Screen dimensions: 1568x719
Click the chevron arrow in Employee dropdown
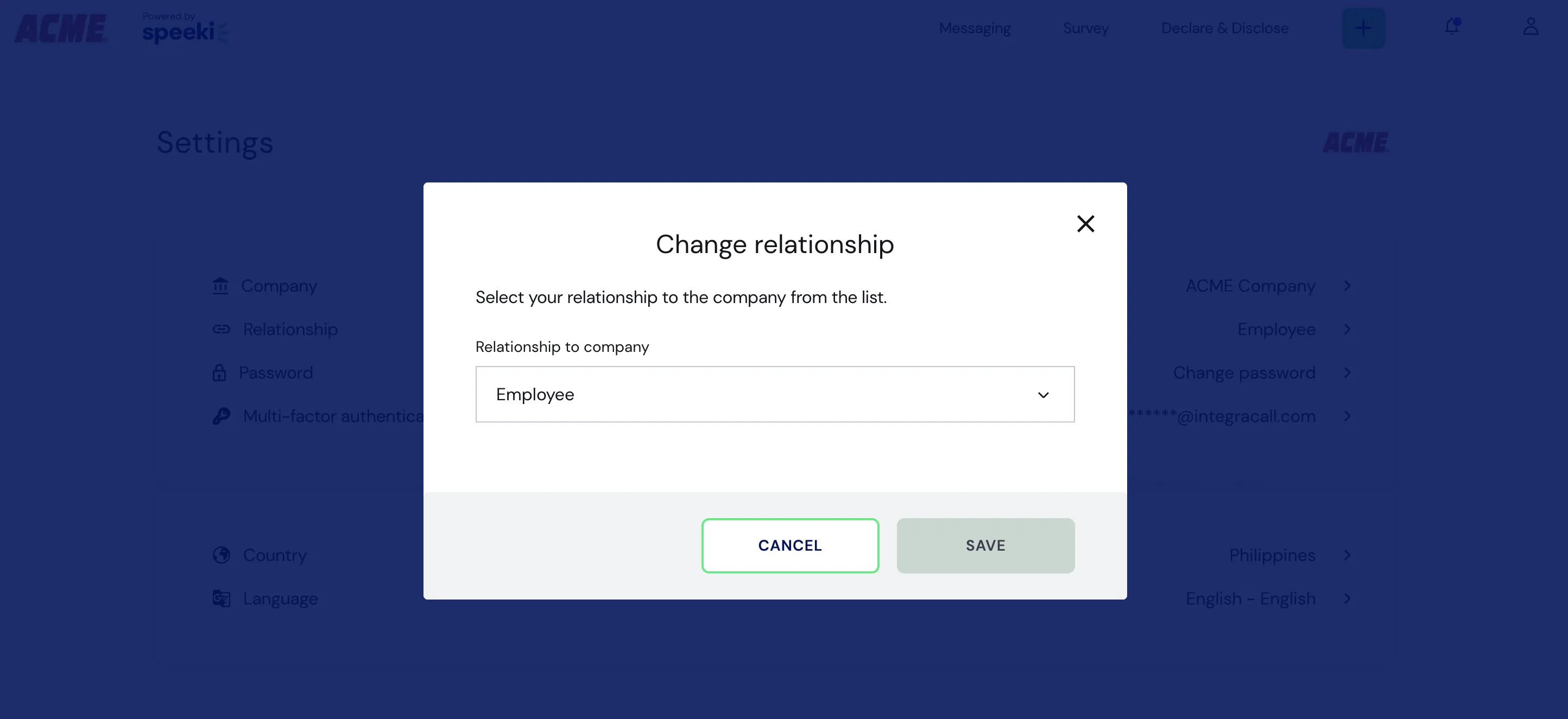[1043, 394]
